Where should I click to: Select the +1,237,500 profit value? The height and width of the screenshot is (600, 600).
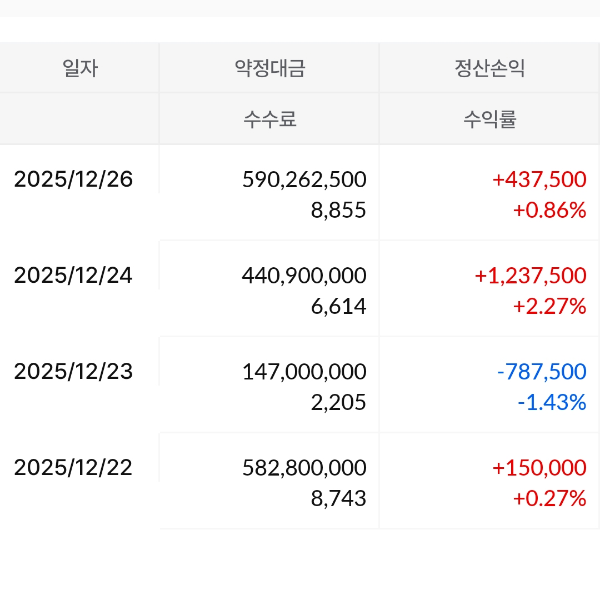coord(530,275)
